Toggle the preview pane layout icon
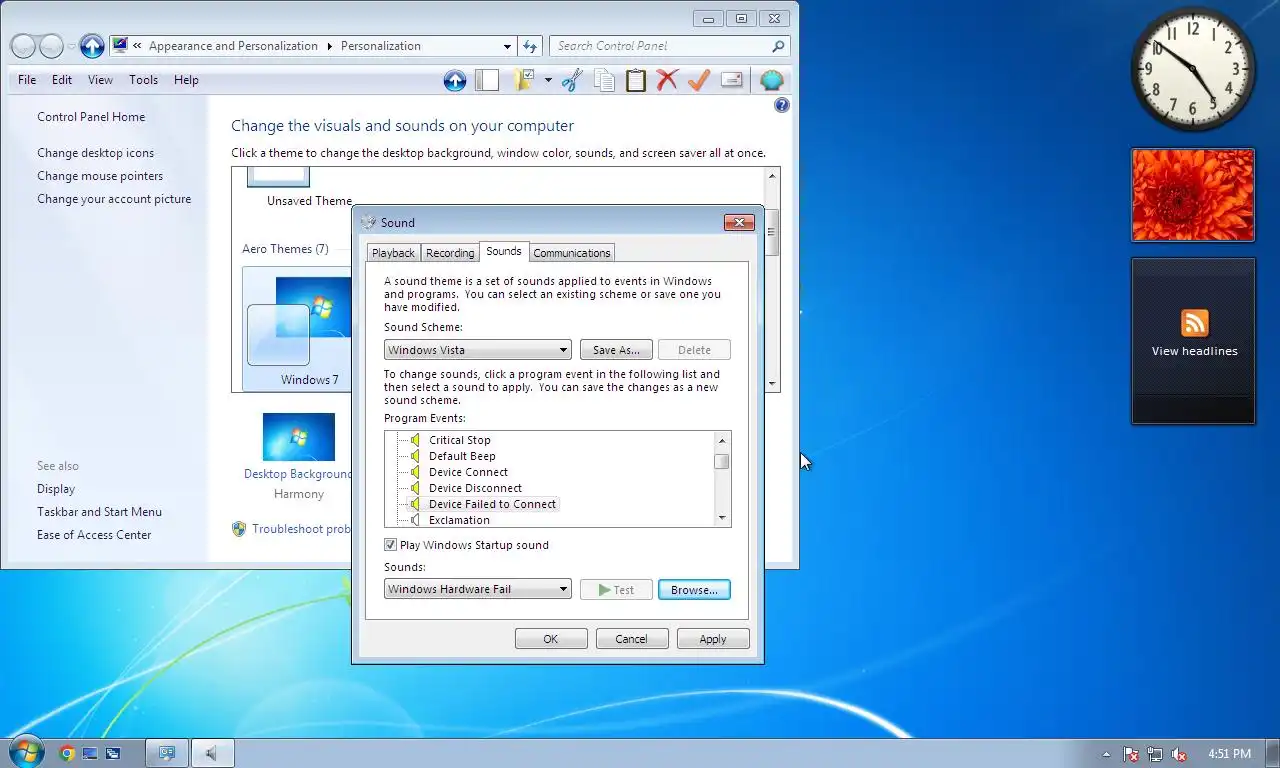 (487, 81)
